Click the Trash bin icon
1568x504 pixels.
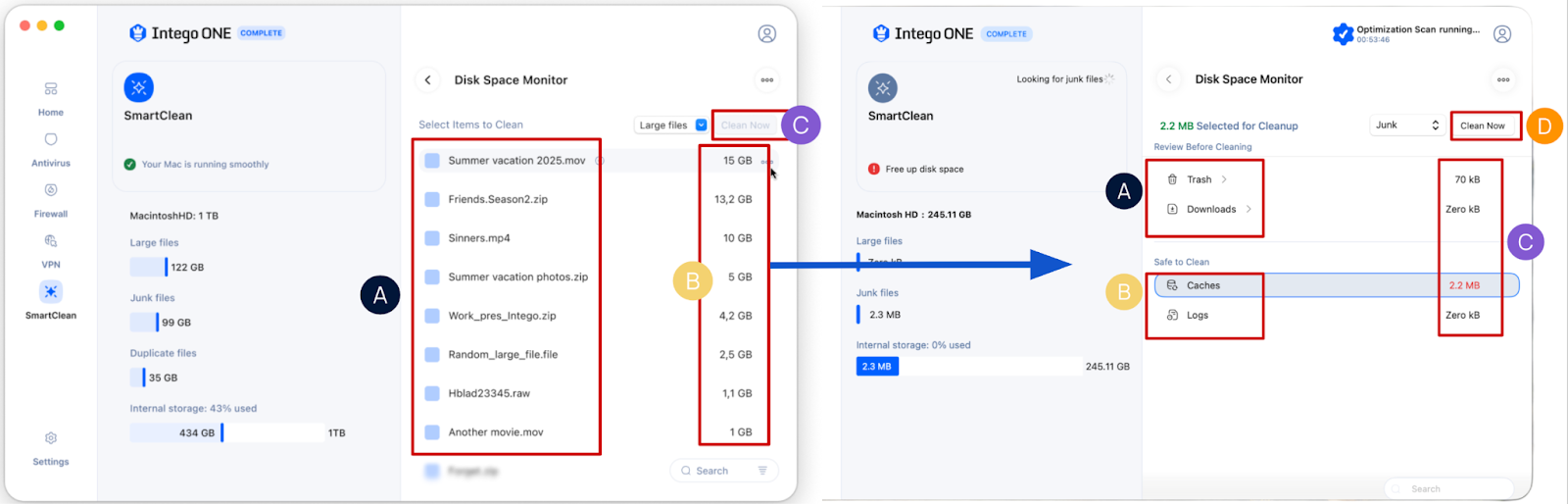(x=1172, y=179)
